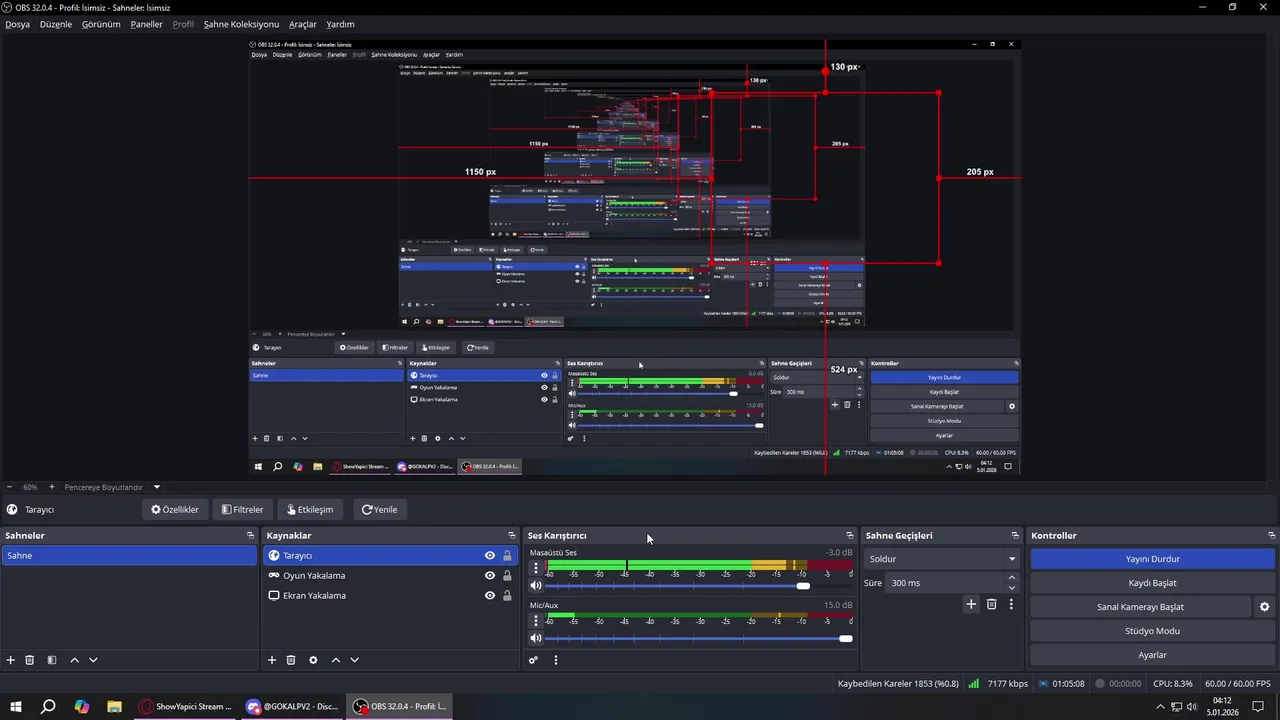Open ShowYapici Stream taskbar app

coord(186,706)
